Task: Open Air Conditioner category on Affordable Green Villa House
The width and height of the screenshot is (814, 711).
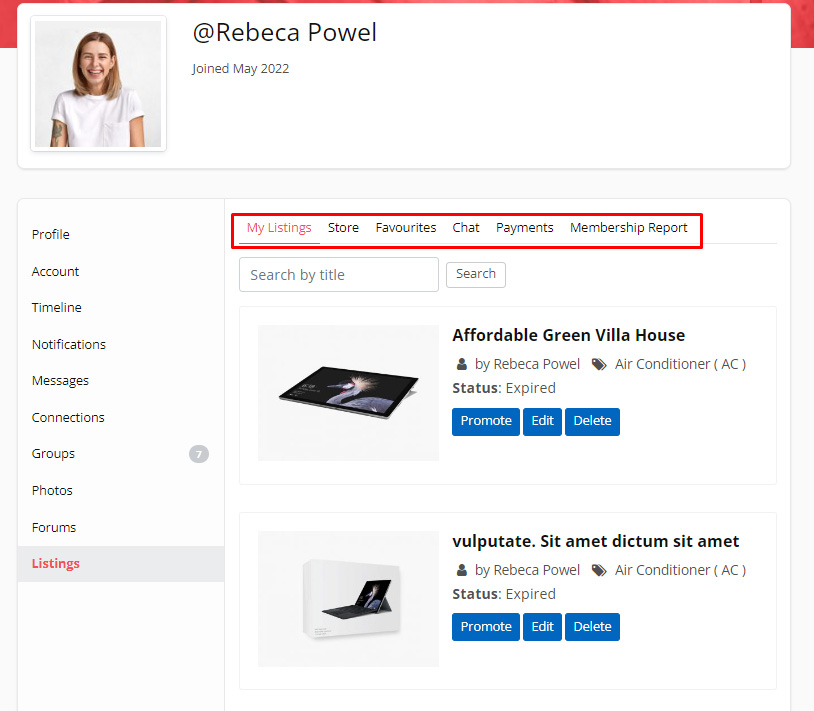Action: pos(680,364)
